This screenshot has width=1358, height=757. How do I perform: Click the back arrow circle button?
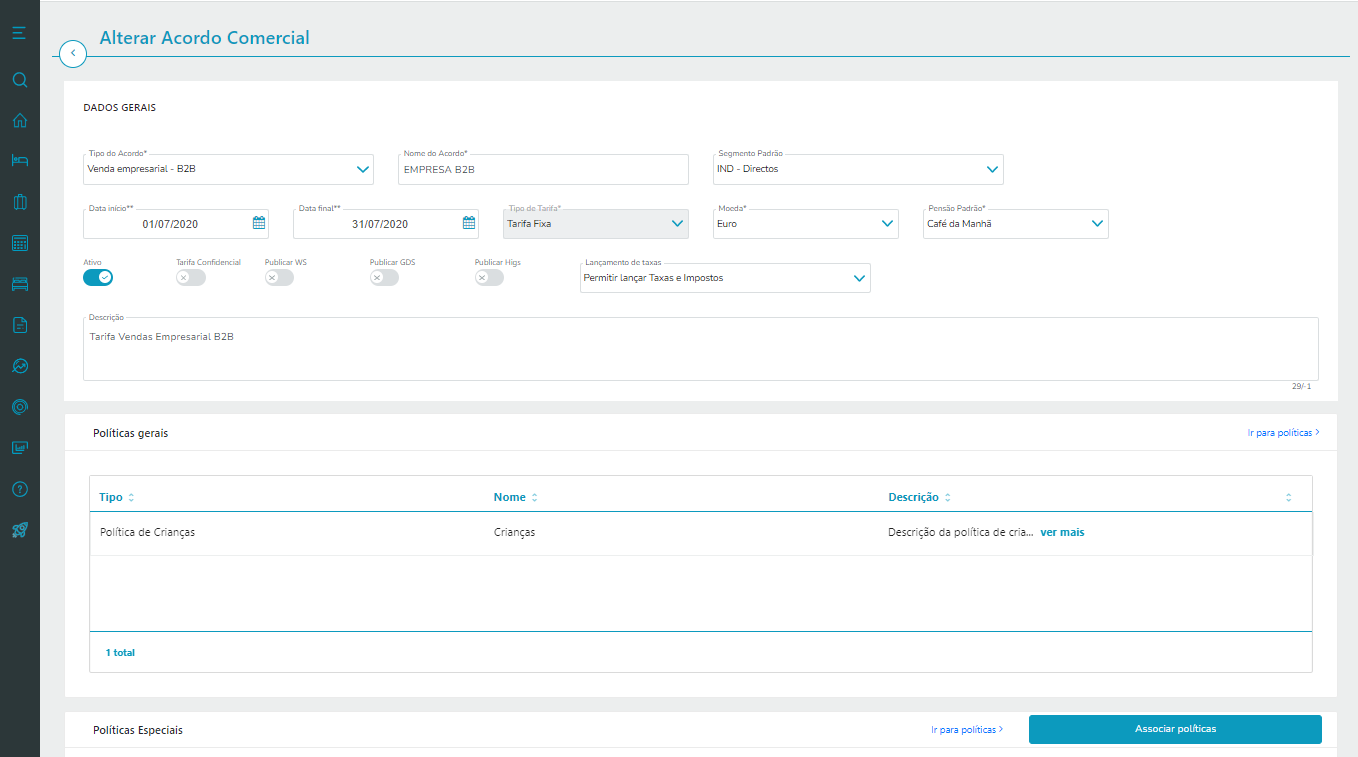coord(73,53)
